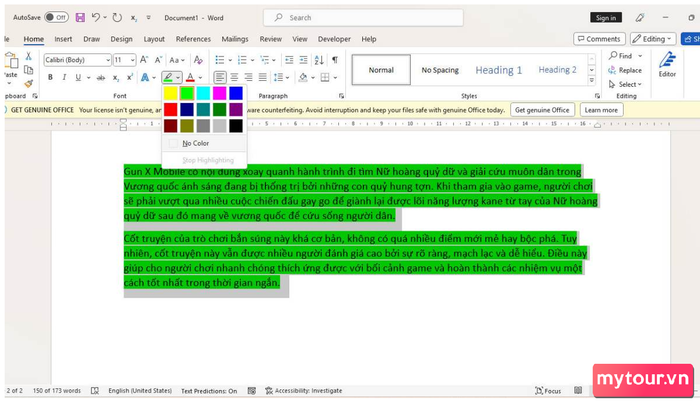Viewport: 700px width, 405px height.
Task: Toggle align left button
Action: [x=220, y=78]
